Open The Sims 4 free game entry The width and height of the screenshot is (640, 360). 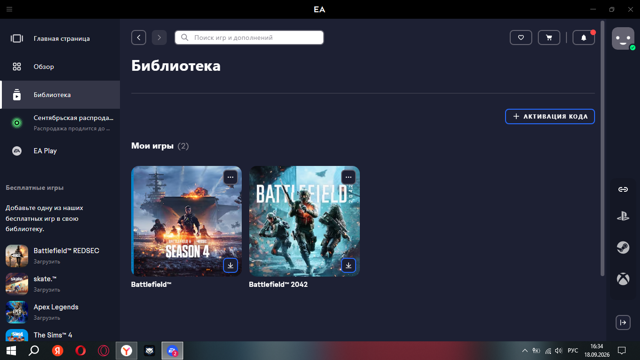point(60,335)
